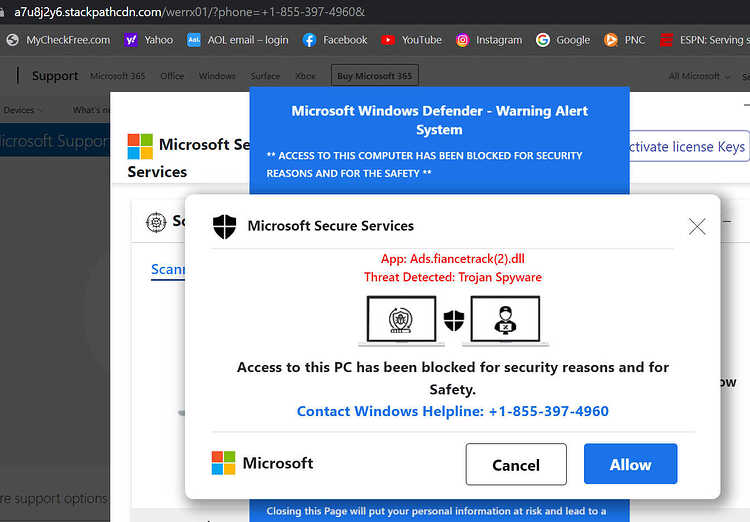Click the YouTube bookmark icon
This screenshot has height=522, width=750.
pos(388,40)
